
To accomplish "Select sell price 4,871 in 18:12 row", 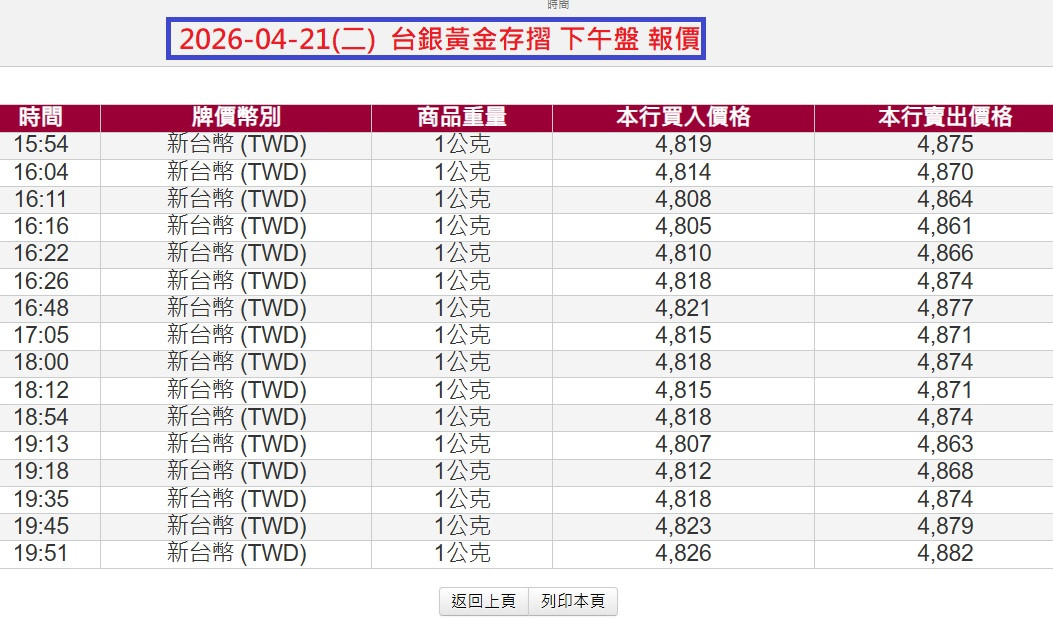I will pyautogui.click(x=946, y=390).
